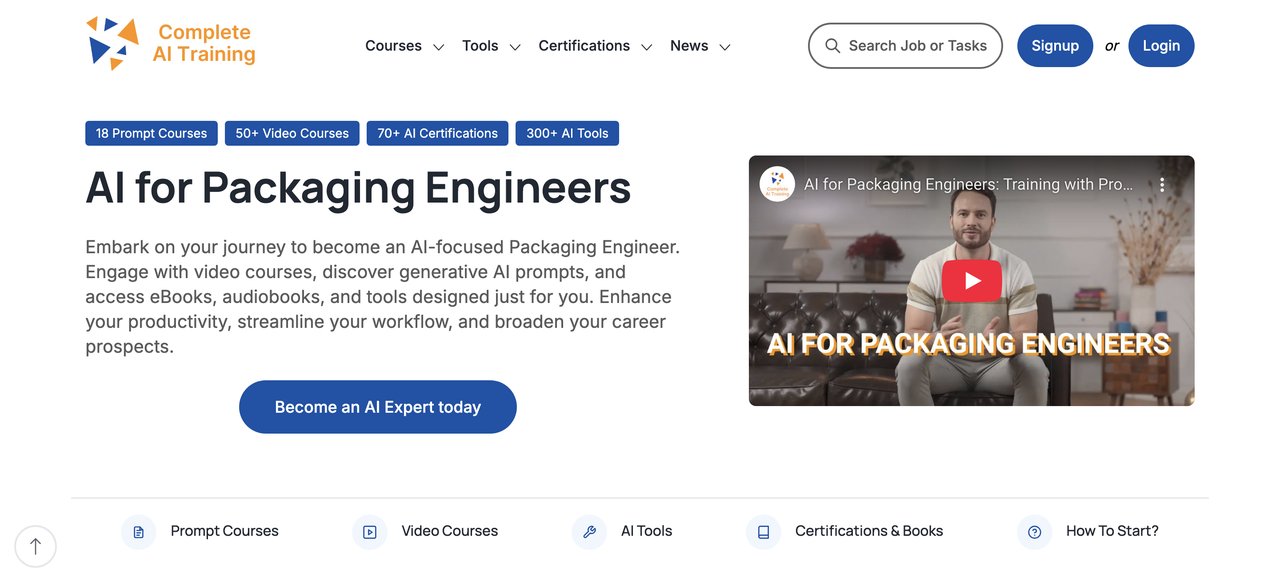1280x582 pixels.
Task: Click the scroll-to-top arrow button
Action: 36,546
